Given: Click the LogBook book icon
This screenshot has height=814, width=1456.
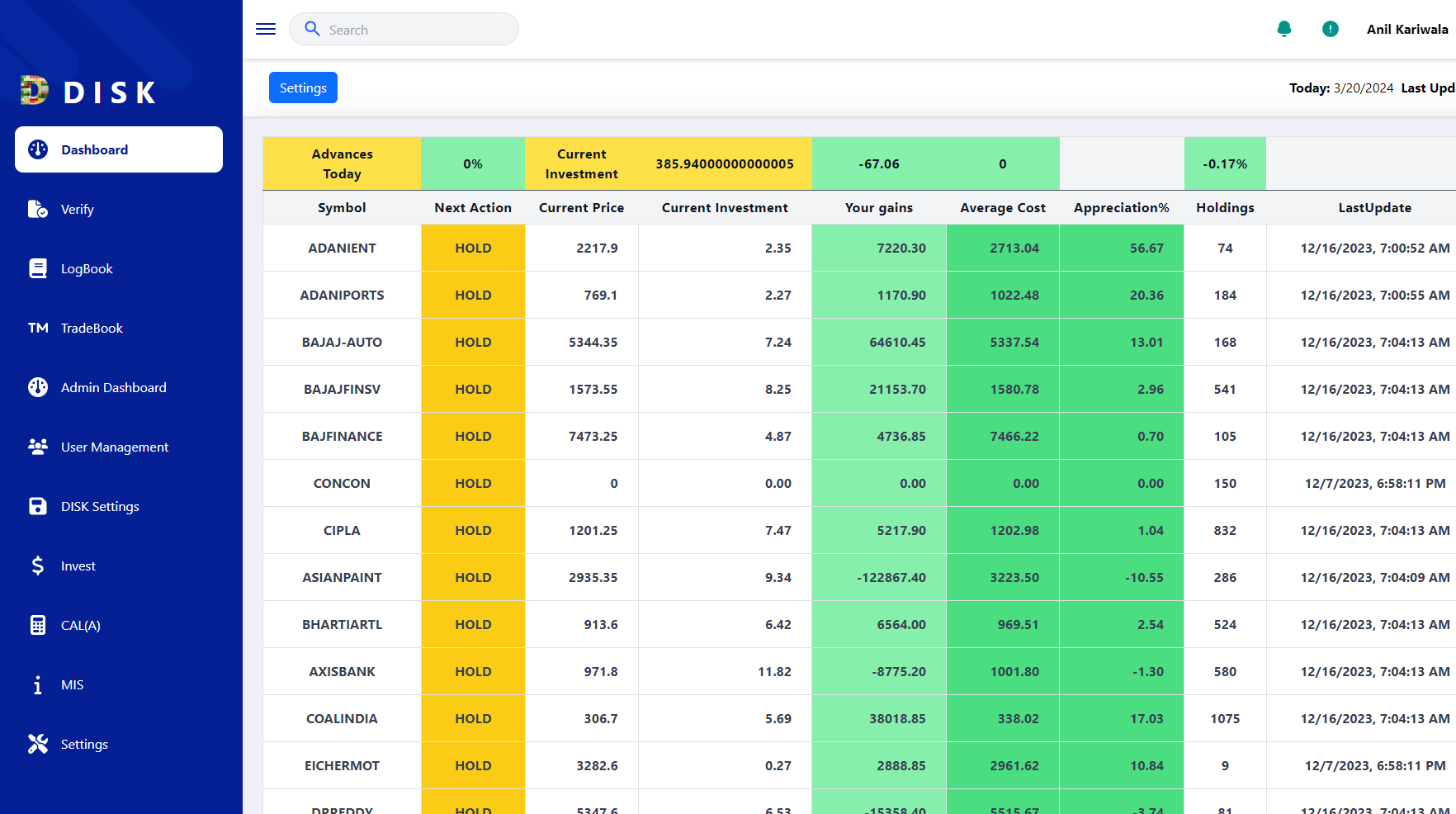Looking at the screenshot, I should [38, 269].
